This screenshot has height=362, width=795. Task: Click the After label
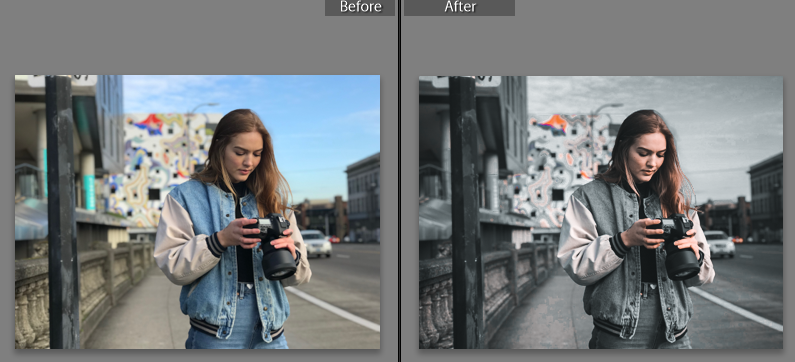459,7
